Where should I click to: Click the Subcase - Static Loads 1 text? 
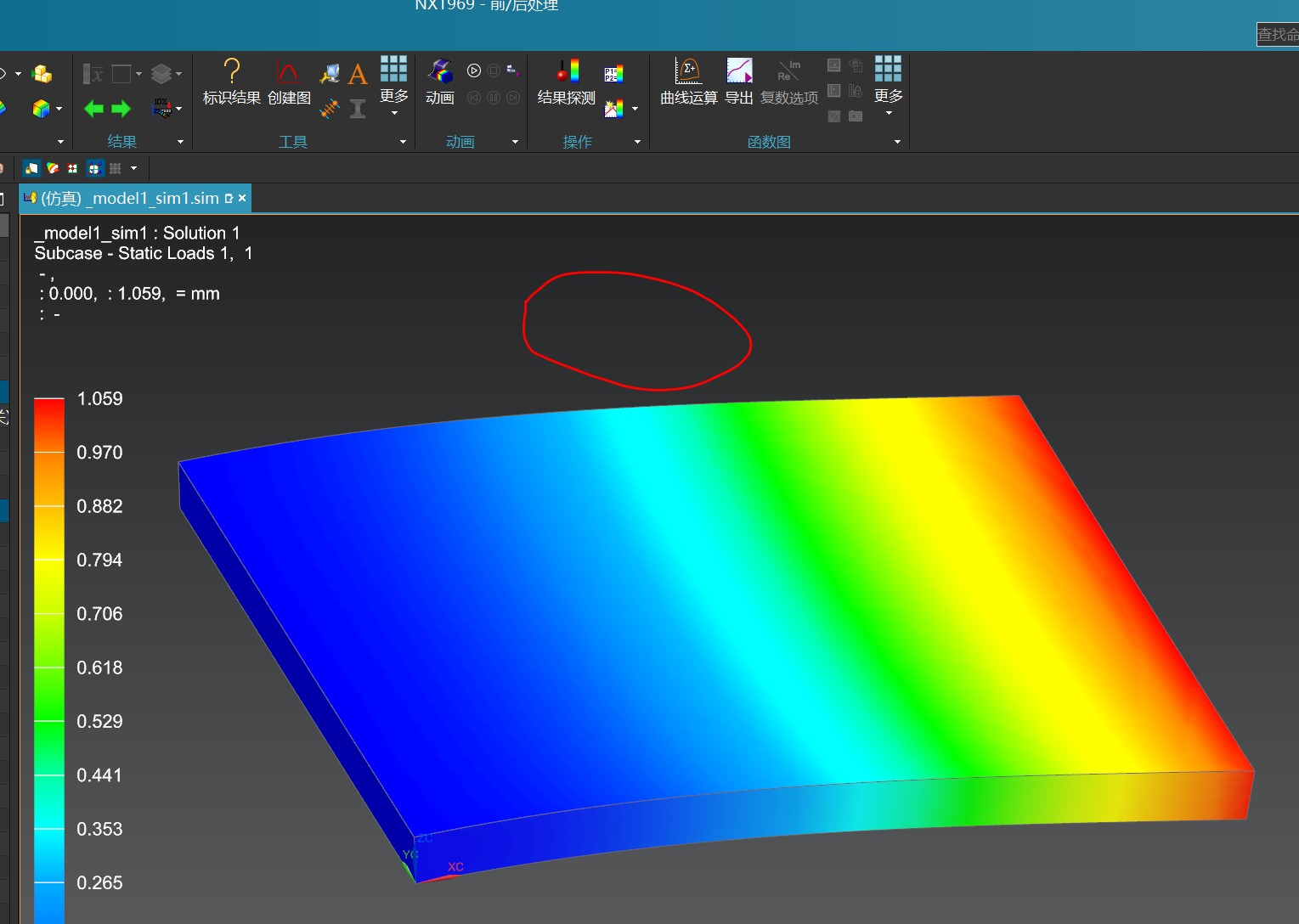tap(133, 253)
